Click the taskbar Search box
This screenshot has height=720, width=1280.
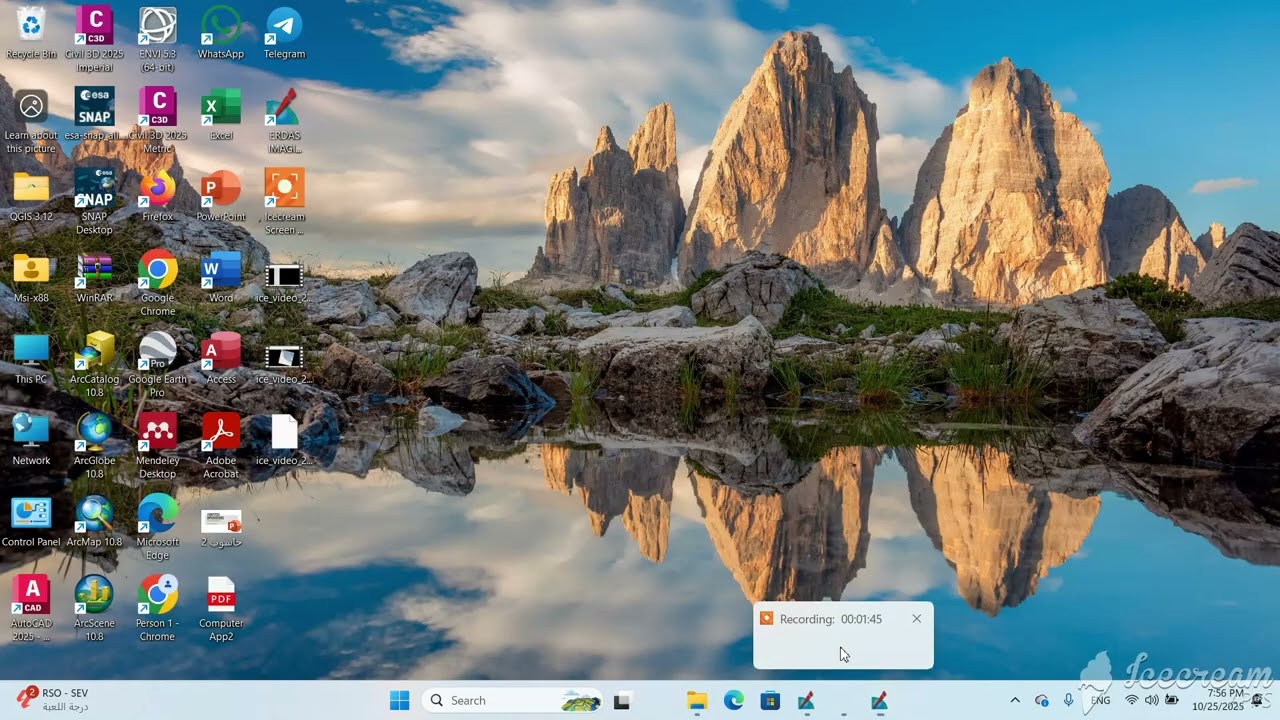point(514,701)
